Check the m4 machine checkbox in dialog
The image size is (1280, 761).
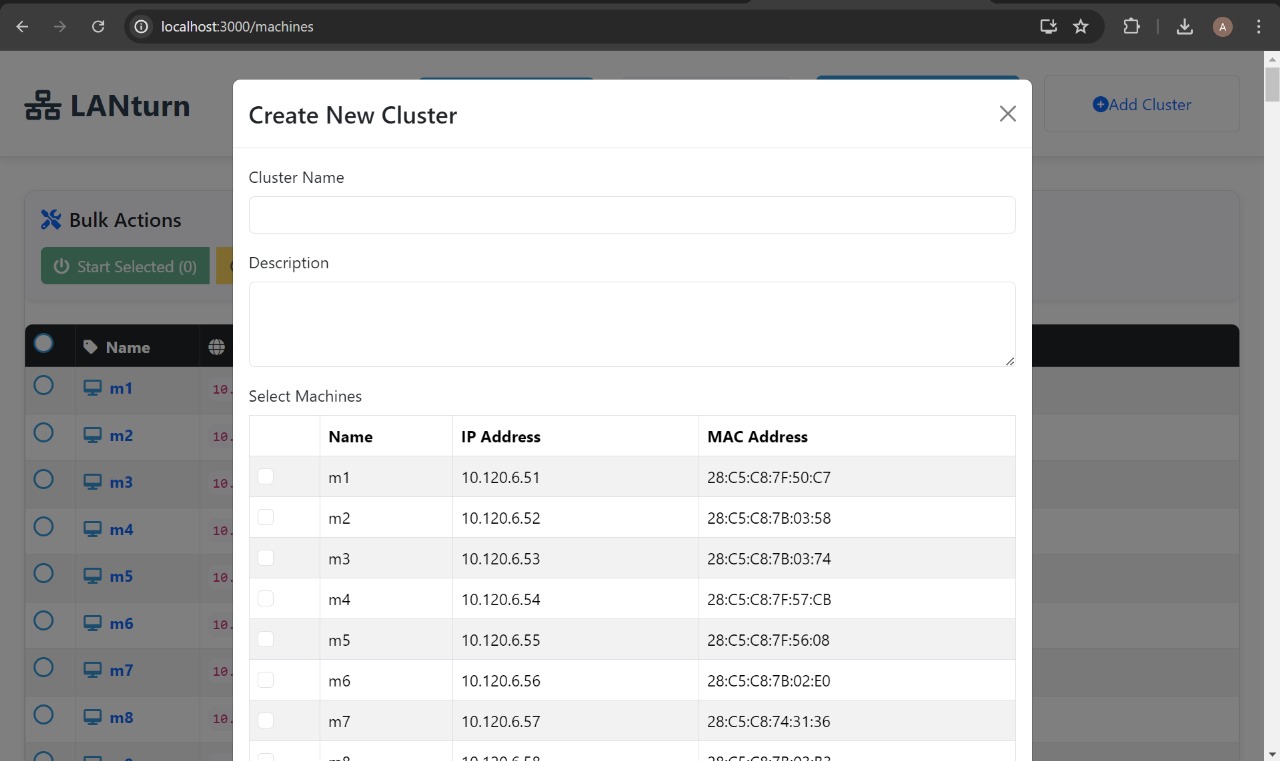click(x=266, y=598)
